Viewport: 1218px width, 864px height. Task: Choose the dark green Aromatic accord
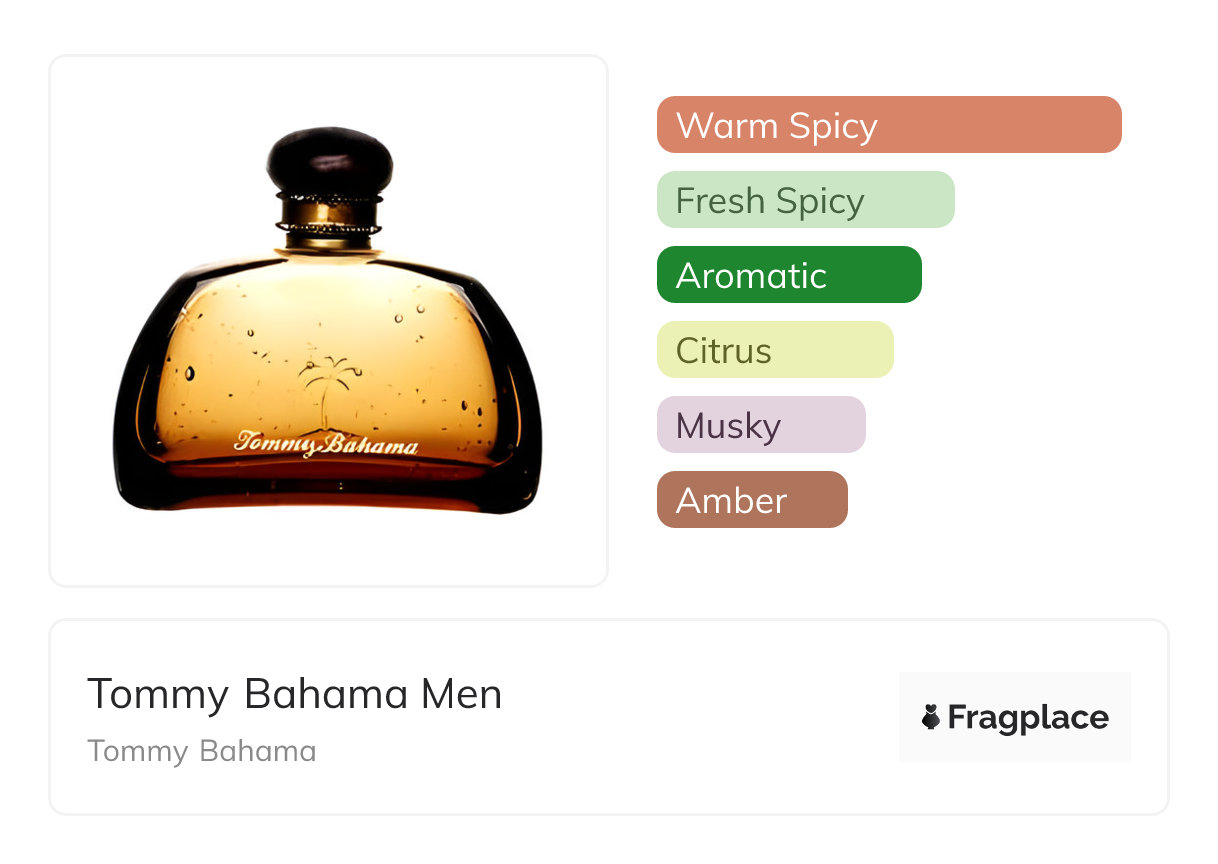click(x=788, y=275)
